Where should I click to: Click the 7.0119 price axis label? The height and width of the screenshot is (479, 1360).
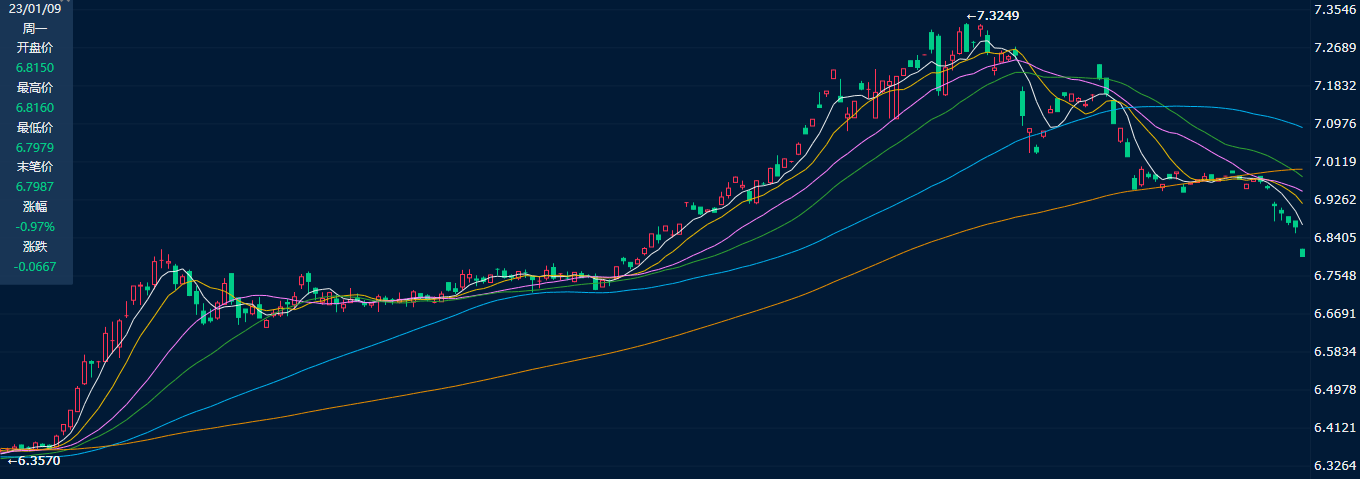[x=1335, y=162]
